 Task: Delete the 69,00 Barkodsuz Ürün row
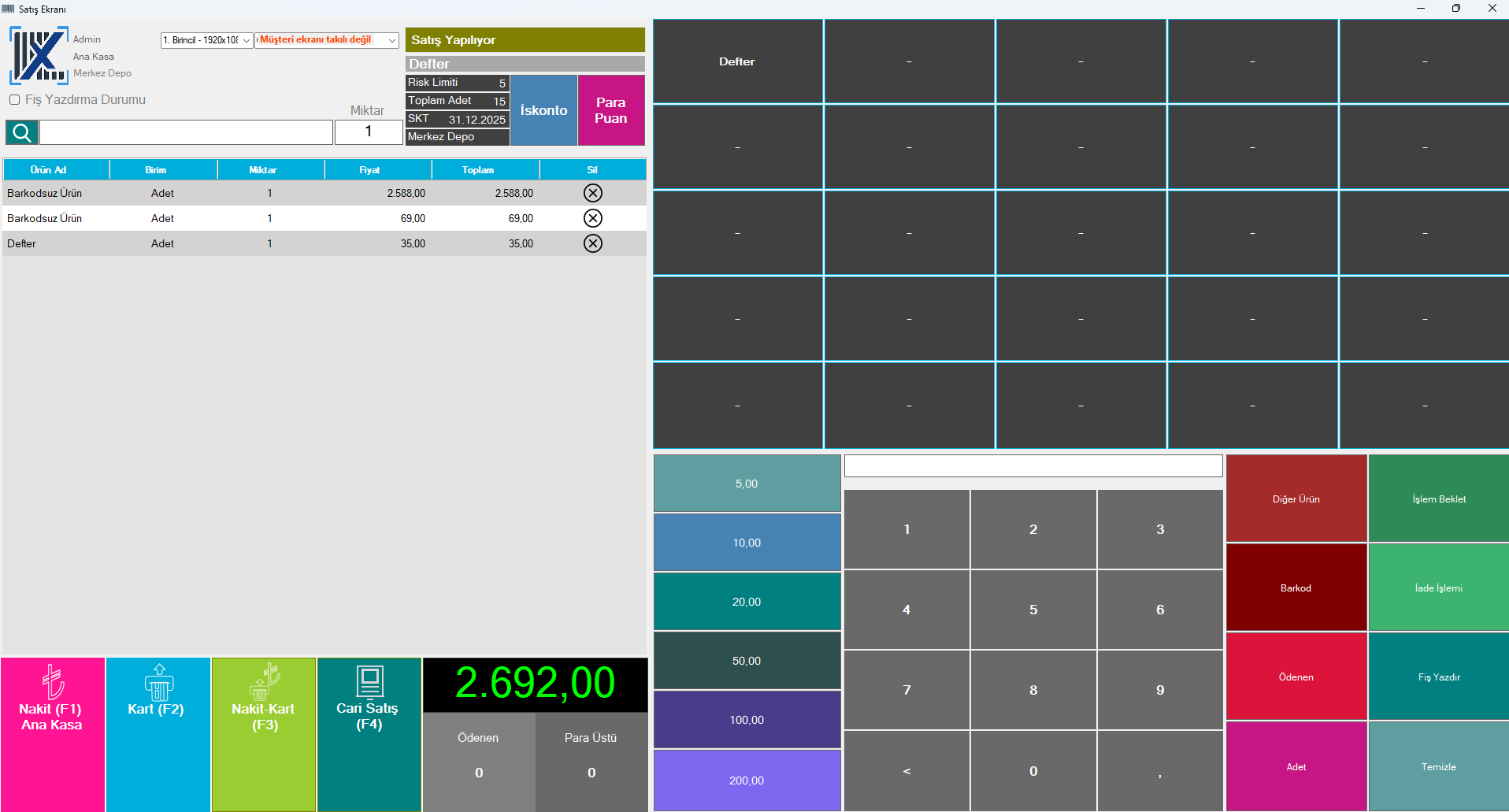[592, 218]
